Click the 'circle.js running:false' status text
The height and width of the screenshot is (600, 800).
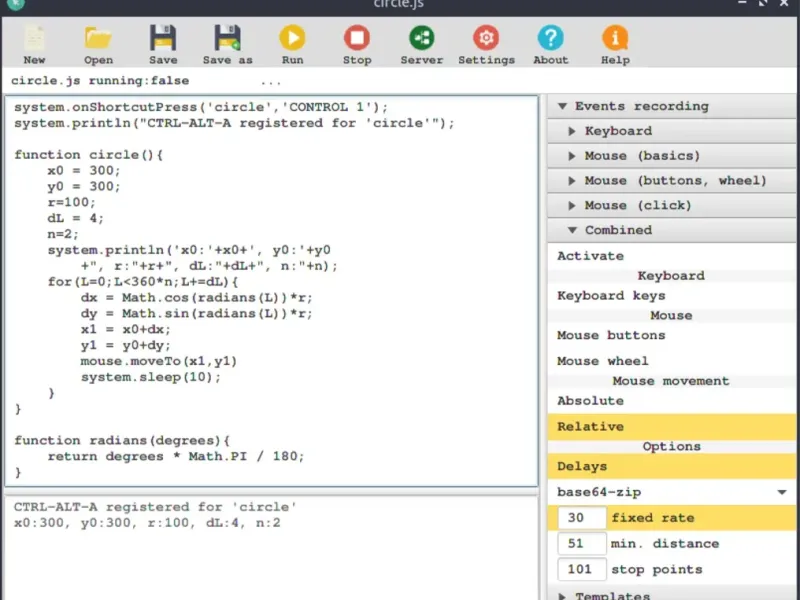100,81
